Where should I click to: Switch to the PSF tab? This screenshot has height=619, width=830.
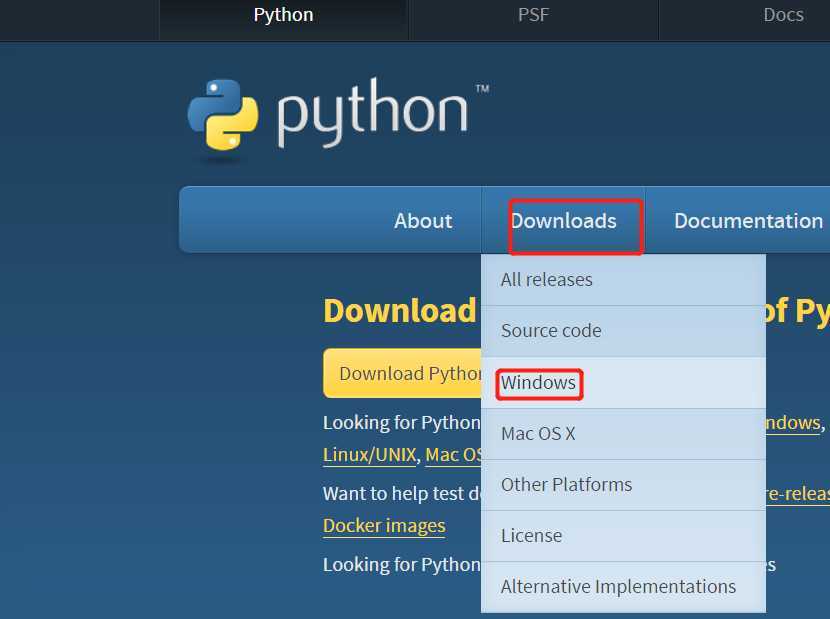click(534, 16)
